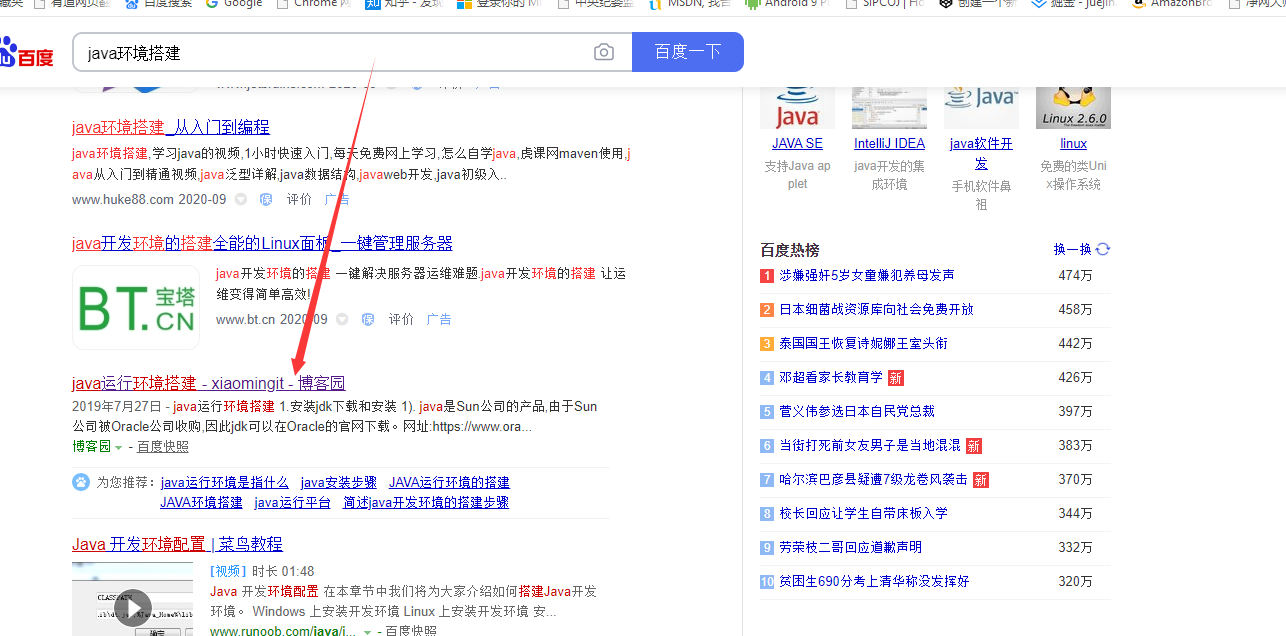Screen dimensions: 1286x636
Task: Click the paw icon next to 为您推荐
Action: coord(81,482)
